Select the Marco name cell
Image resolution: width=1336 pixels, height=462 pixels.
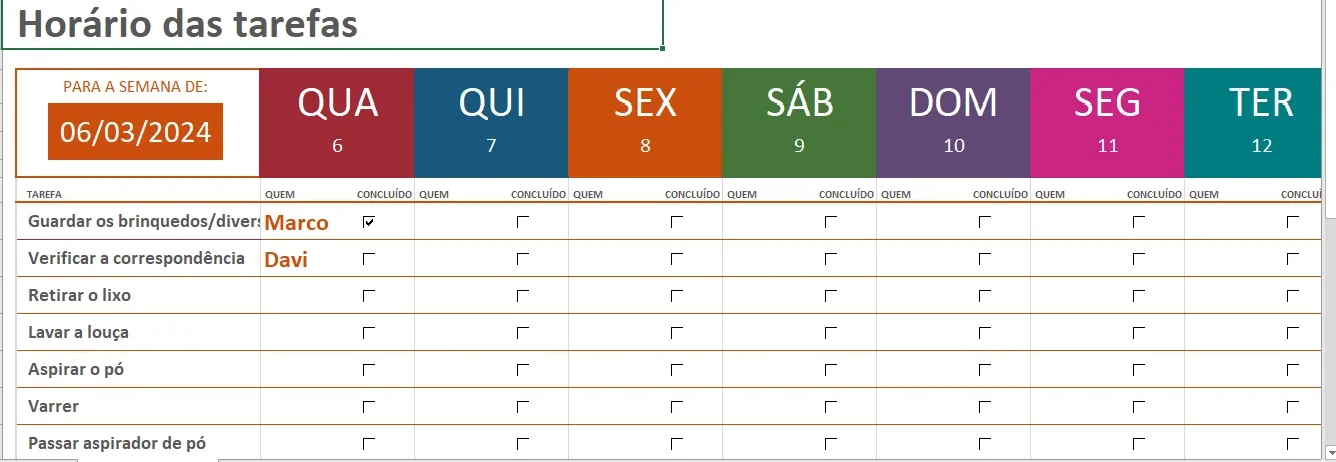[x=297, y=222]
